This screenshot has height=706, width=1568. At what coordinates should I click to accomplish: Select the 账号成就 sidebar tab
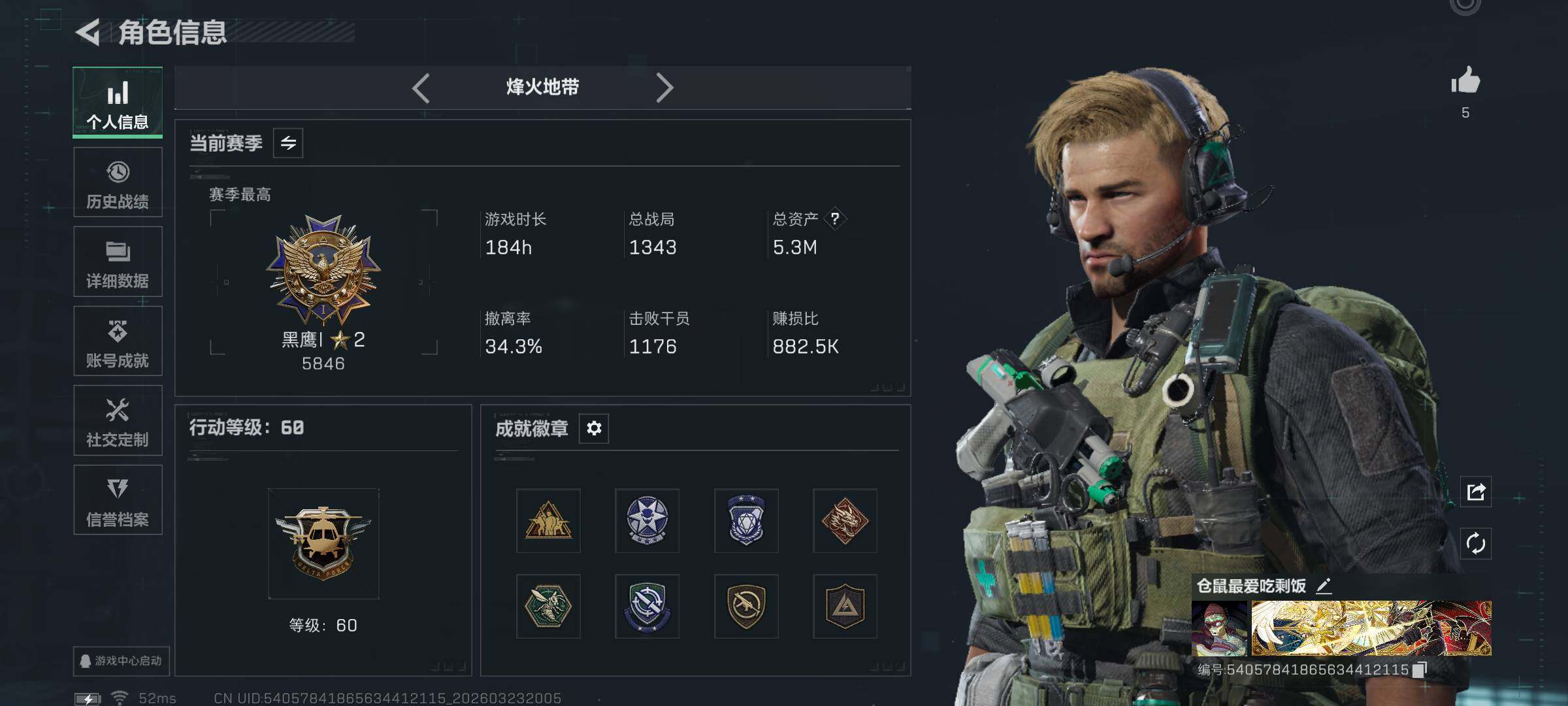tap(118, 341)
